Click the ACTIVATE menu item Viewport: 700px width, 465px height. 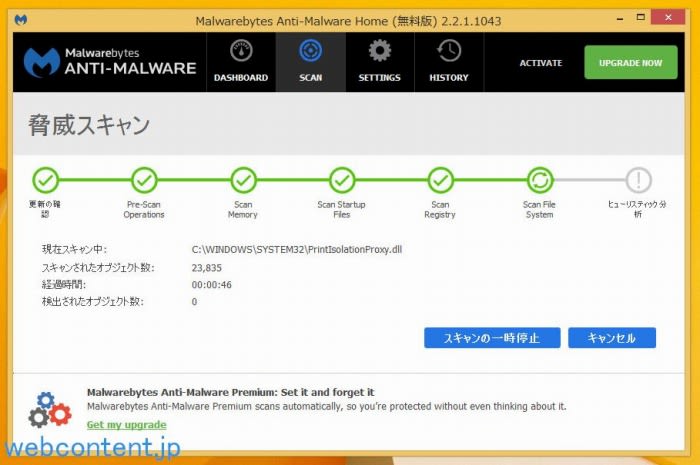coord(541,63)
